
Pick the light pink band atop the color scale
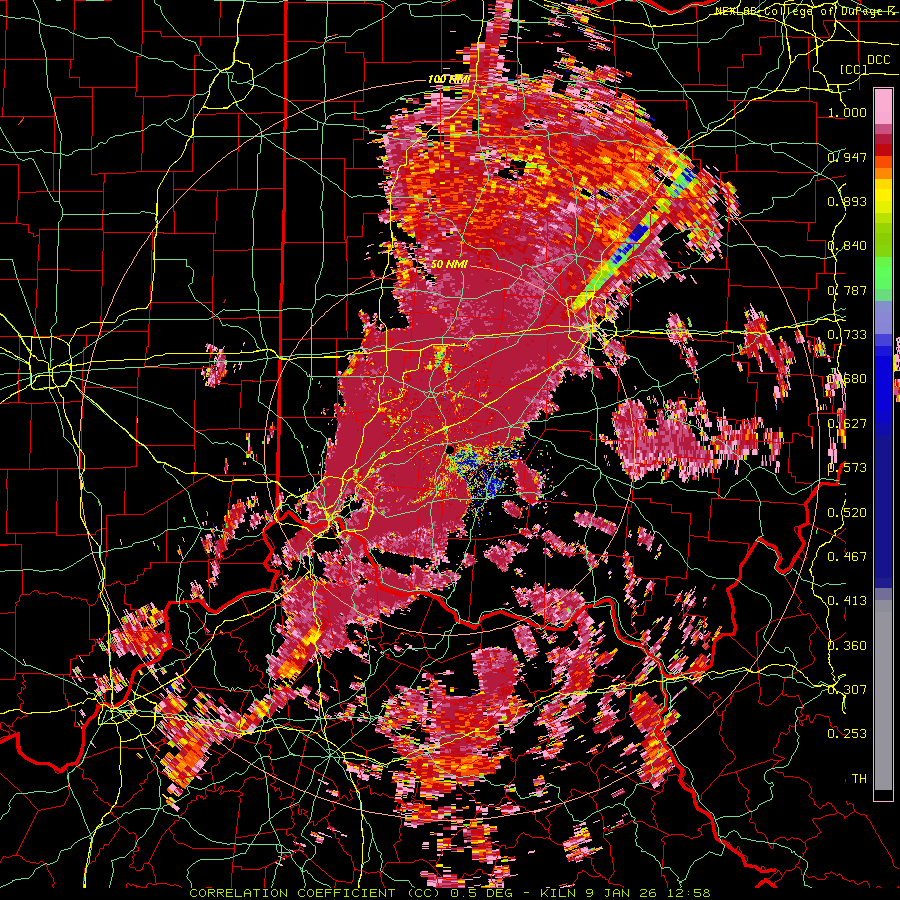[x=883, y=106]
